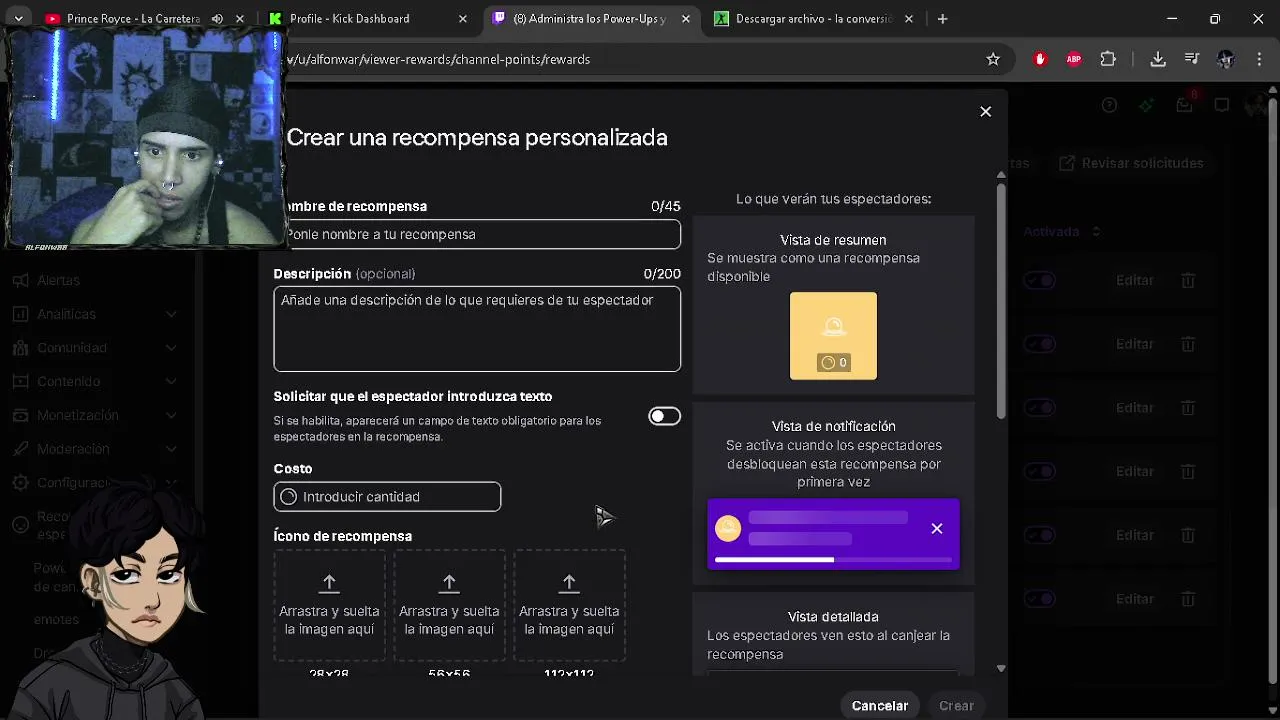This screenshot has height=720, width=1280.
Task: Open a new browser tab
Action: pyautogui.click(x=942, y=19)
